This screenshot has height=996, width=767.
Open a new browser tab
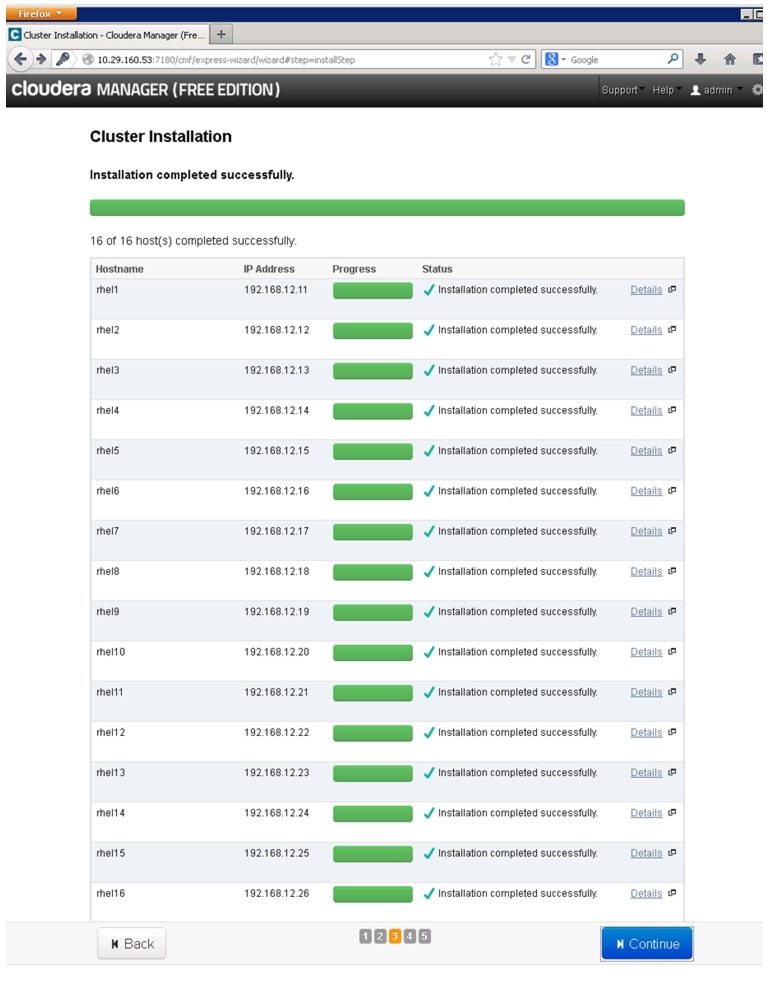point(221,35)
